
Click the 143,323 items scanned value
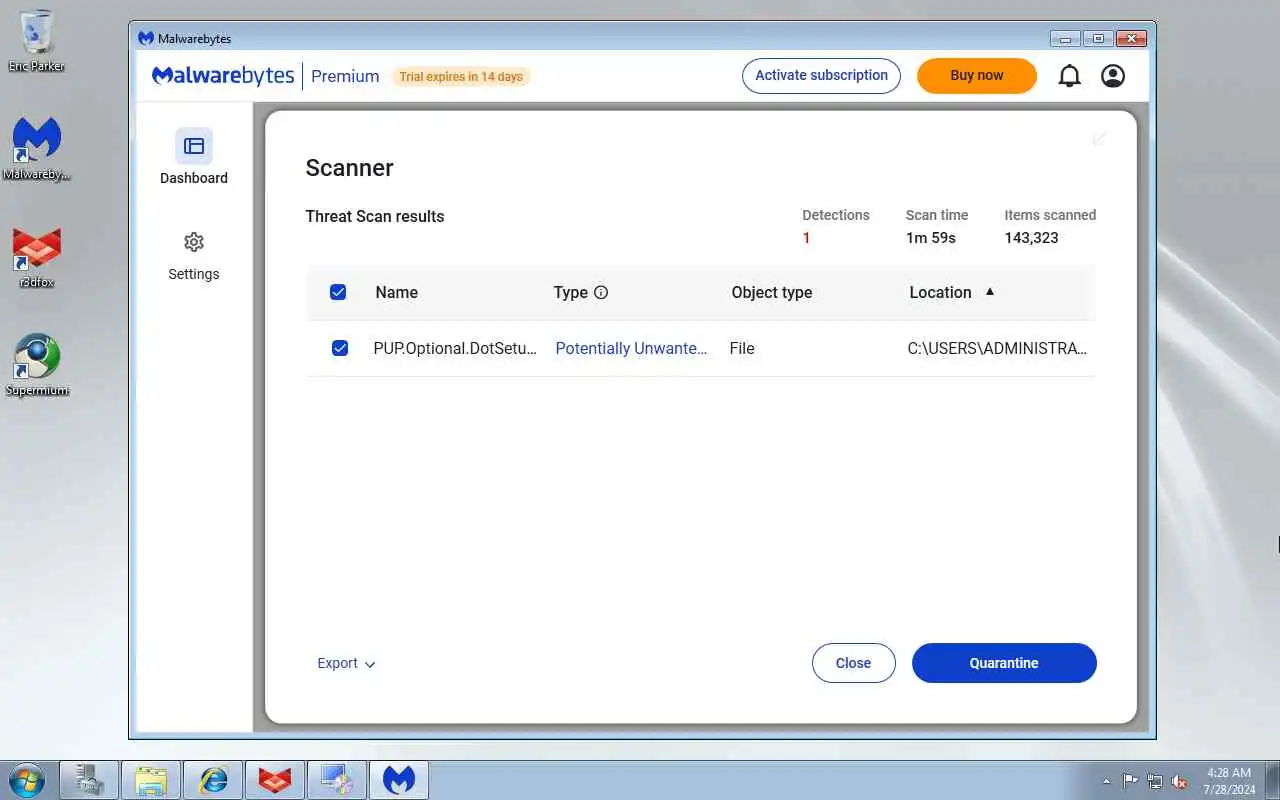(1031, 238)
